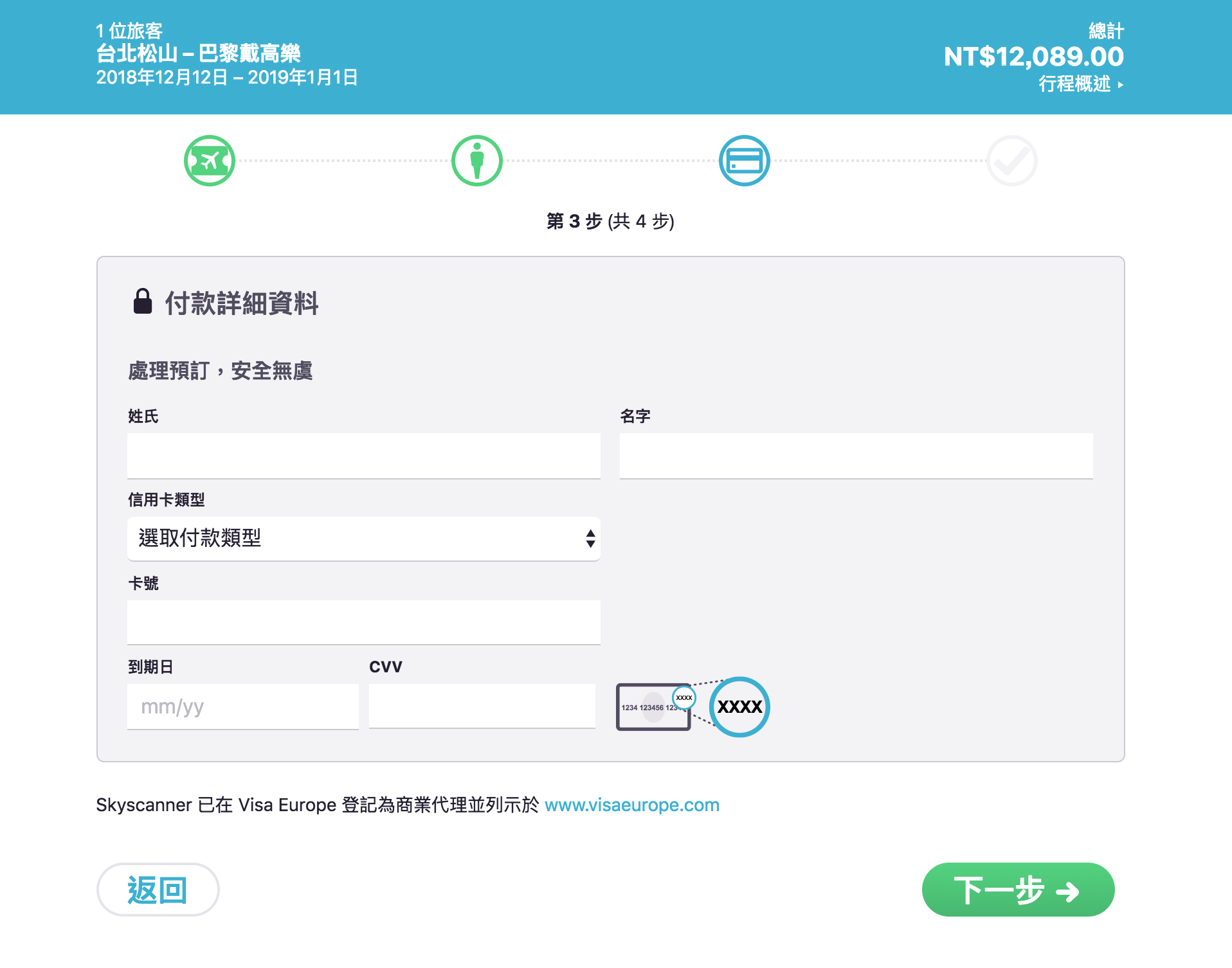Click the 到期日 mm/yy expiry field
The height and width of the screenshot is (968, 1232).
coord(243,706)
